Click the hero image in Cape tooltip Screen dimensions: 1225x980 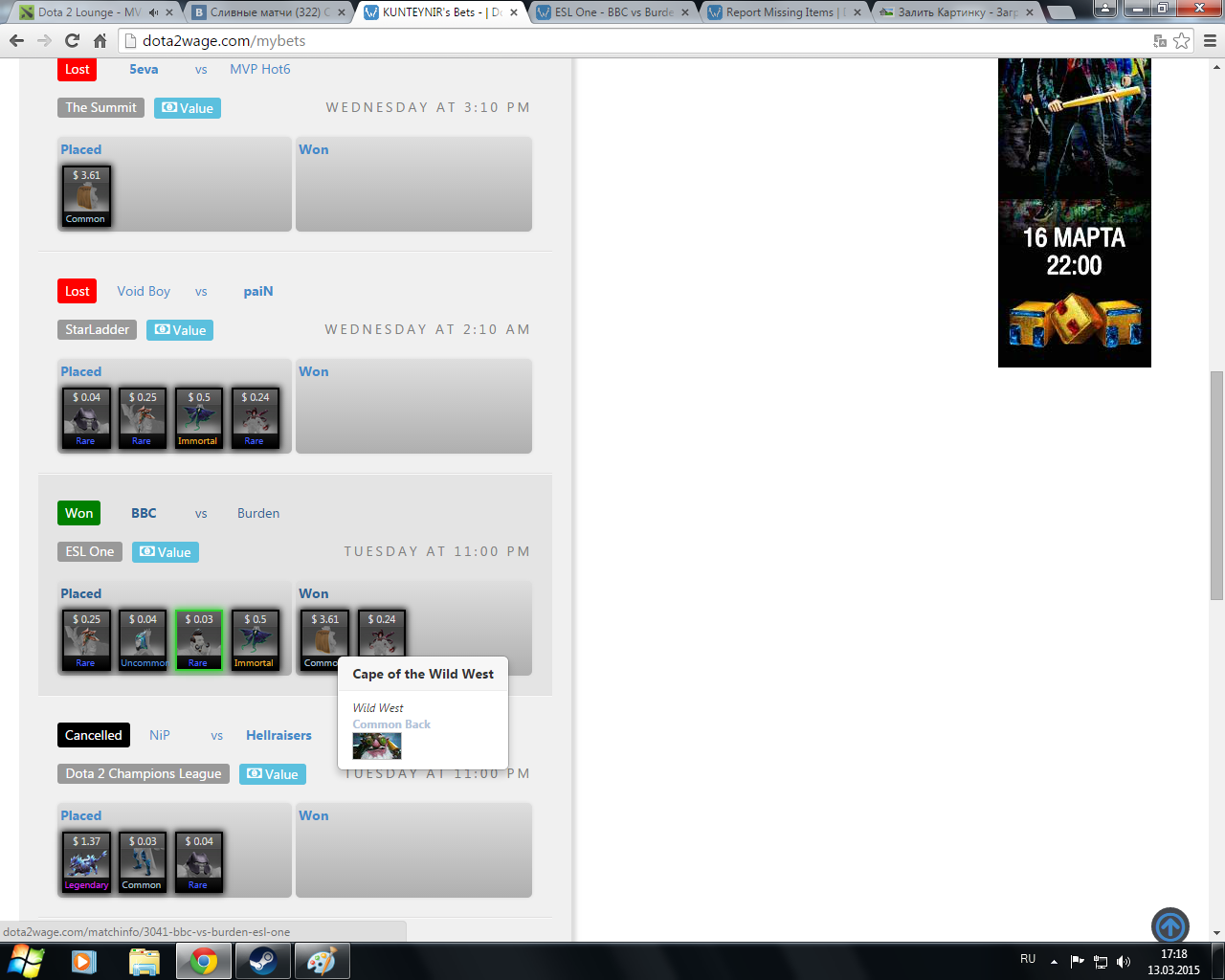tap(377, 746)
